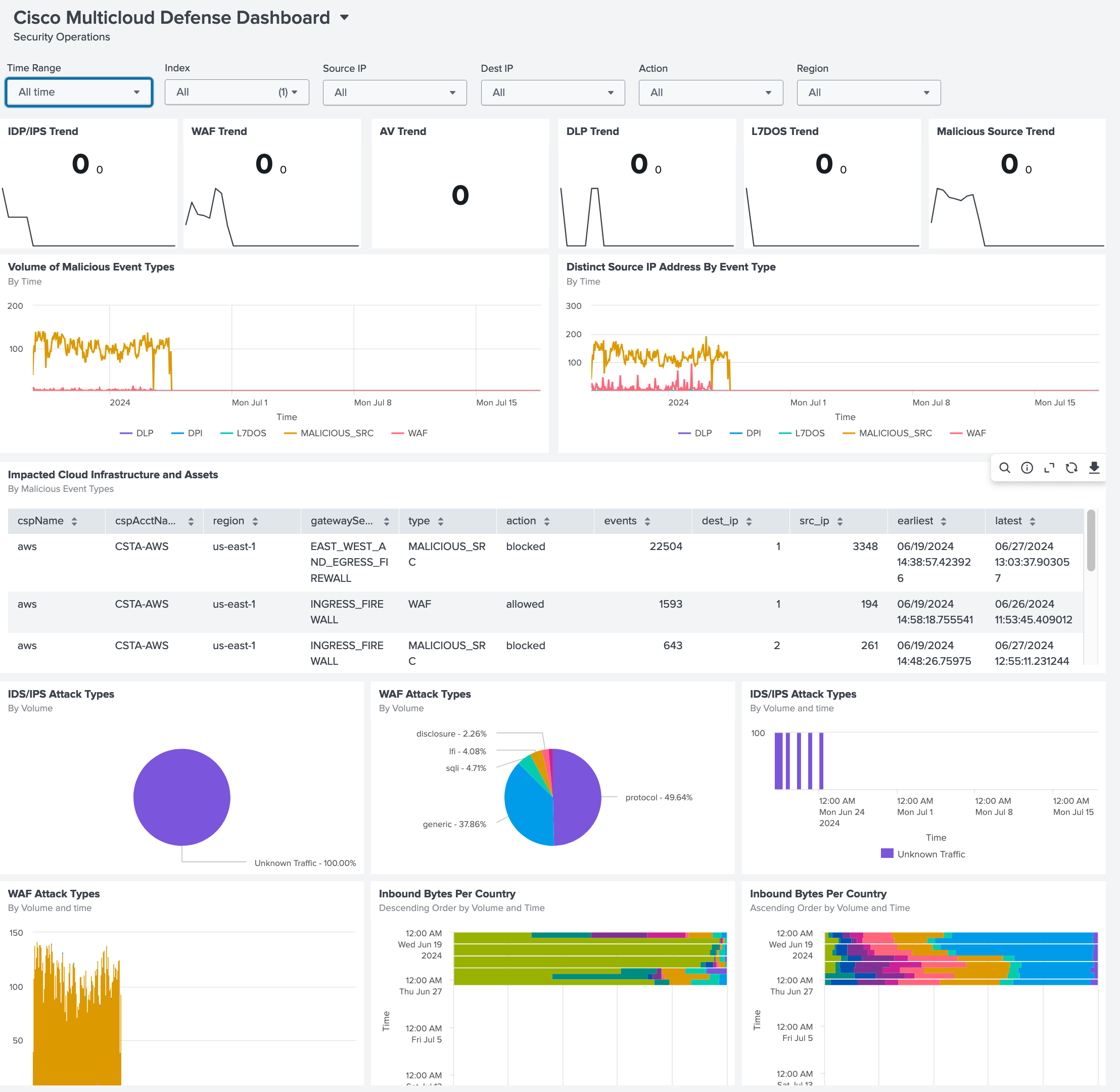Open dashboard title dropdown menu

(344, 17)
